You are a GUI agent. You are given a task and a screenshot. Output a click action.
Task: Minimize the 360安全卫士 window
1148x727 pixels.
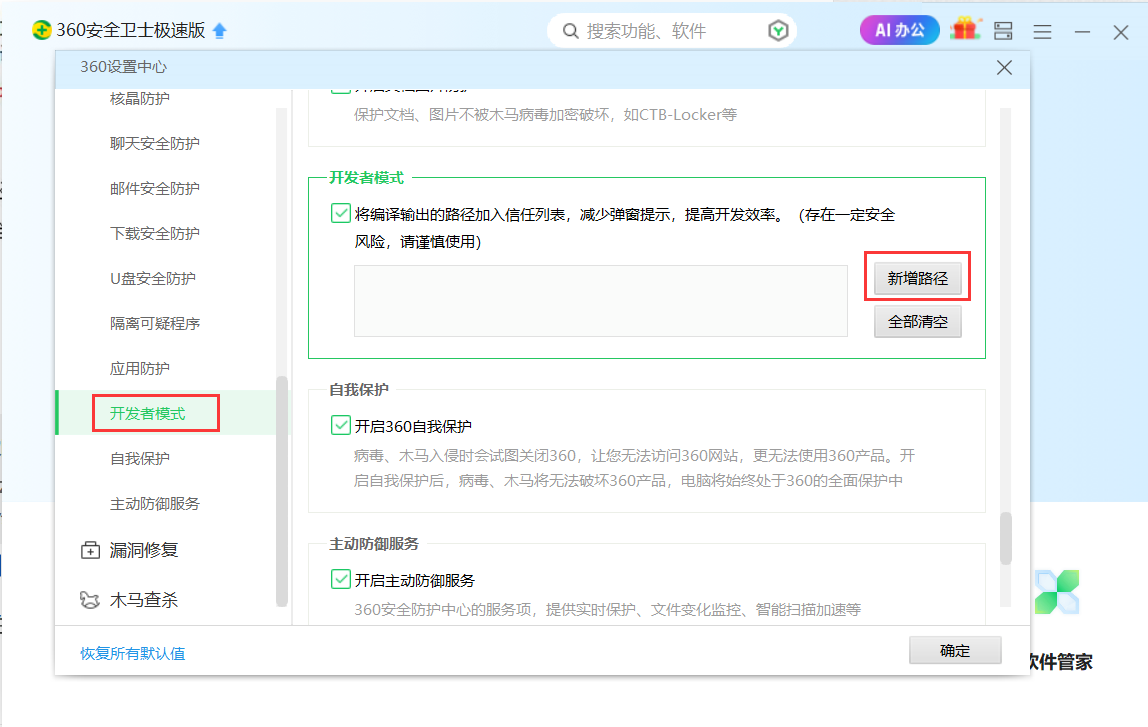pyautogui.click(x=1082, y=32)
